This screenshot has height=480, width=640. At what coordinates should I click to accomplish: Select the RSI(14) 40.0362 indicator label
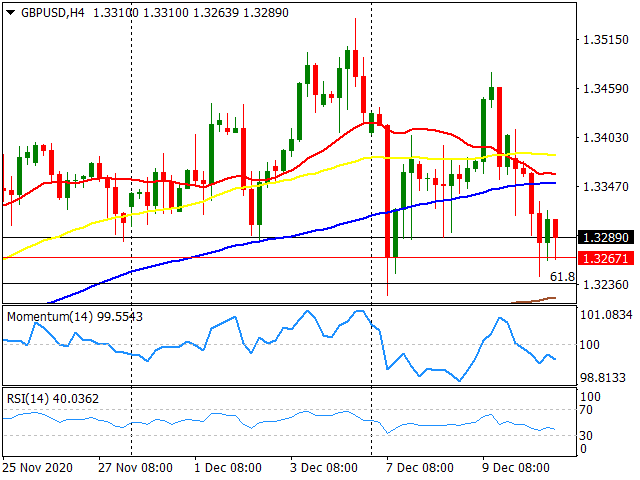(x=53, y=398)
